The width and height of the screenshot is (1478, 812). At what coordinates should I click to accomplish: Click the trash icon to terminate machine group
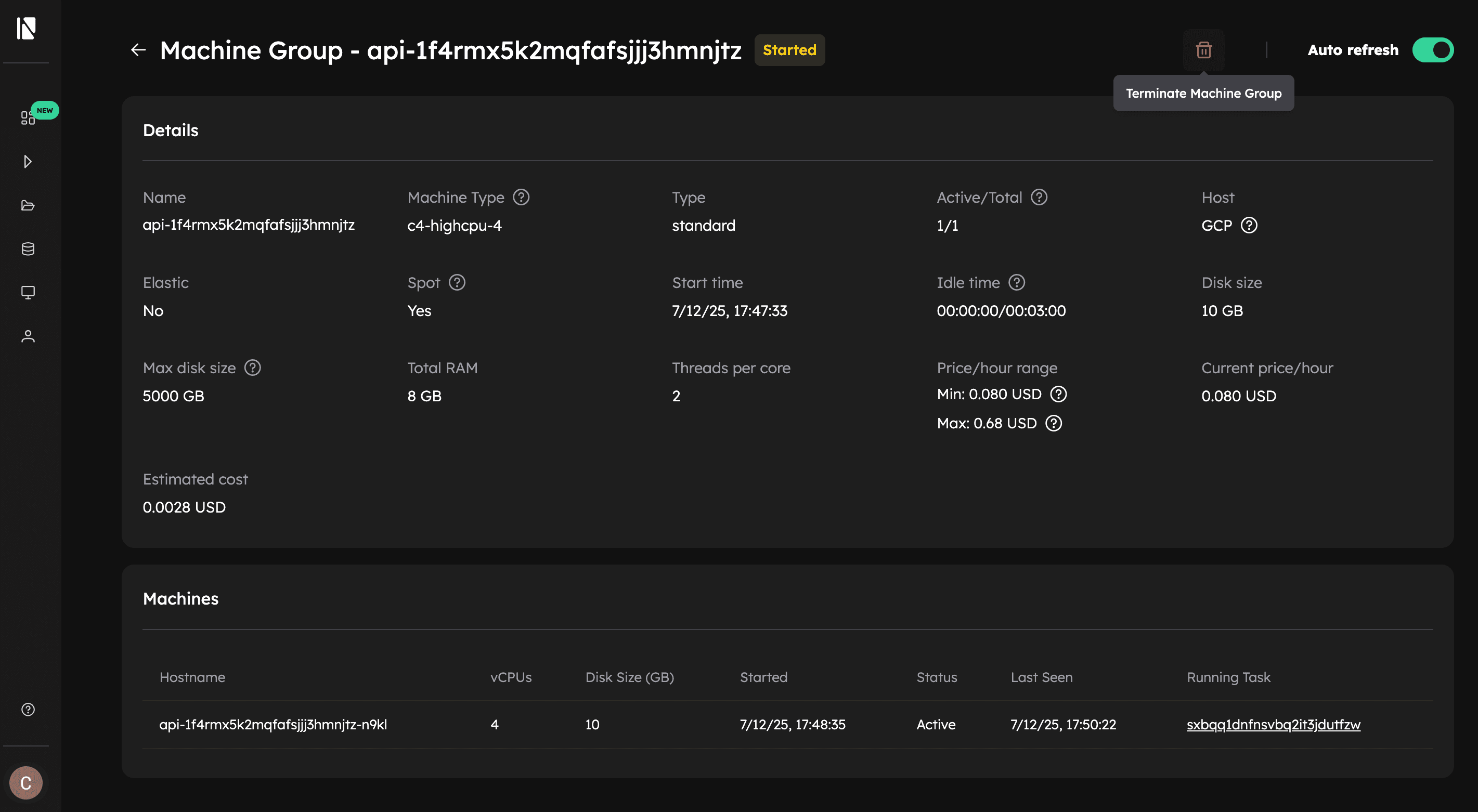tap(1203, 50)
